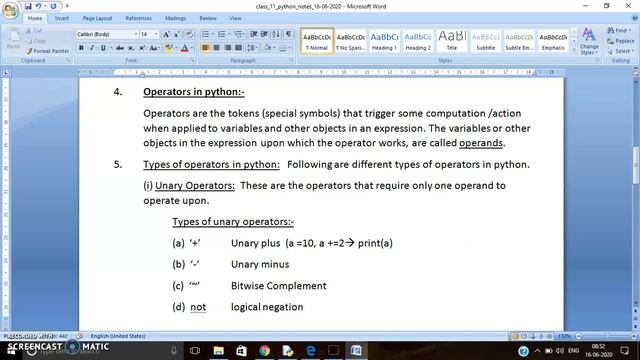Viewport: 640px width, 360px height.
Task: Redo action in Quick Access Toolbar
Action: coord(53,6)
